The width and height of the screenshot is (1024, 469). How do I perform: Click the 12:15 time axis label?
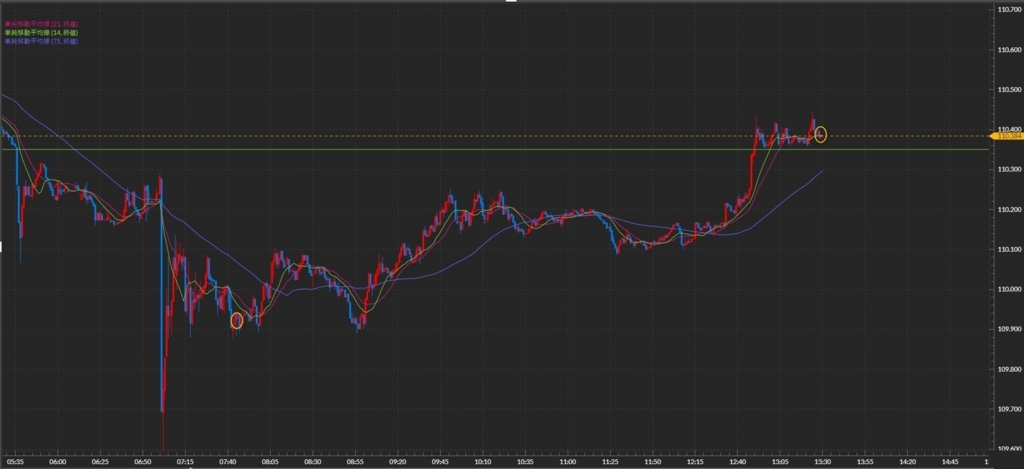point(695,461)
